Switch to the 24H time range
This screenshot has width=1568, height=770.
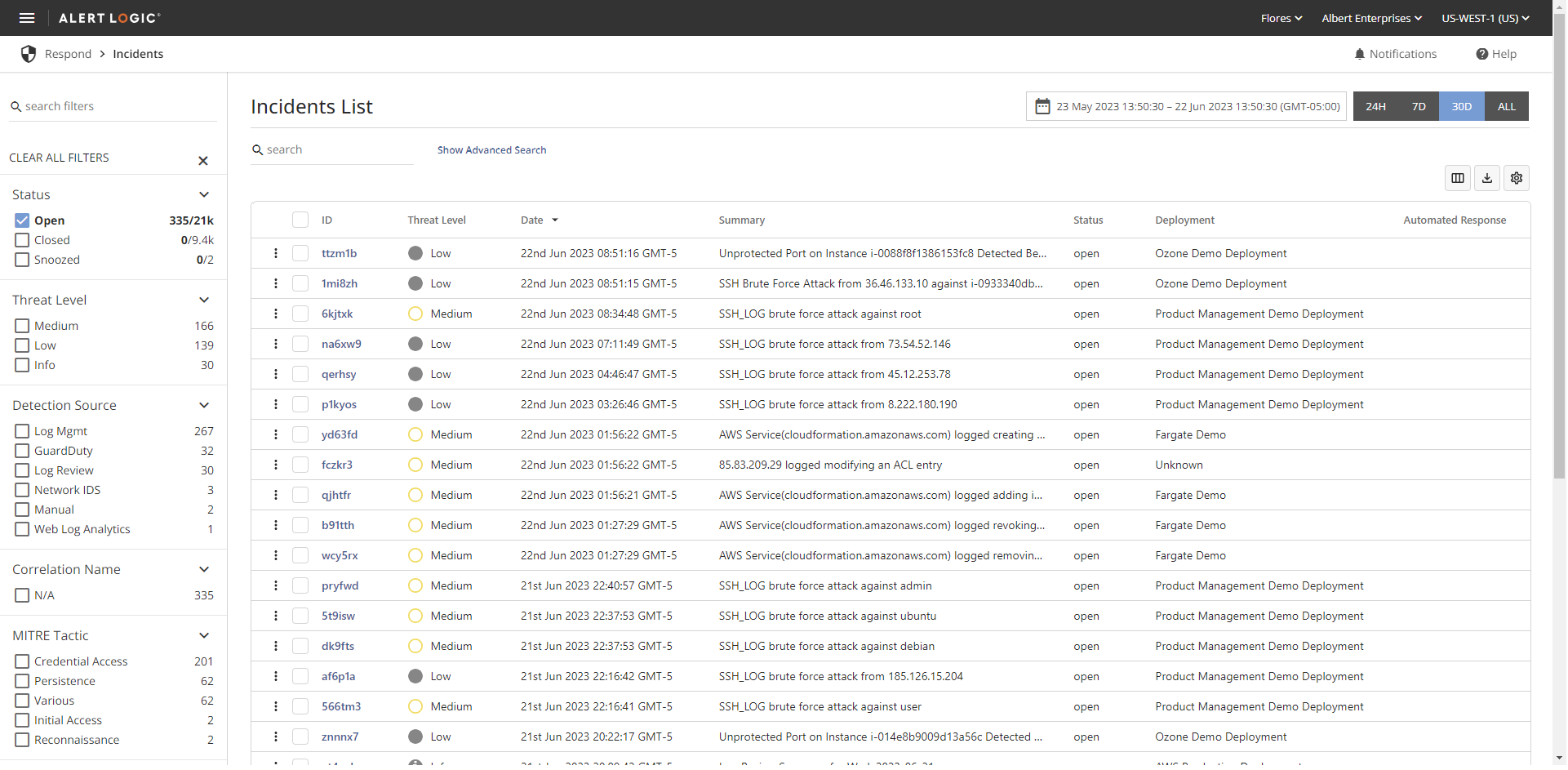[x=1375, y=106]
